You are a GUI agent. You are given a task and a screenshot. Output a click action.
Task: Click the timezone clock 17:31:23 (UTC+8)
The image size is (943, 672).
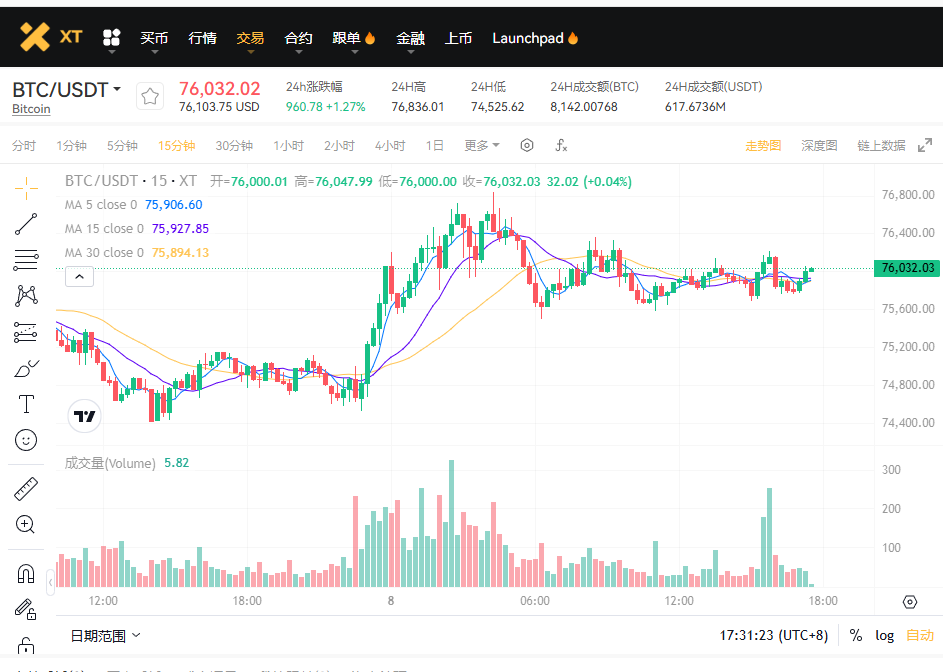tap(773, 635)
